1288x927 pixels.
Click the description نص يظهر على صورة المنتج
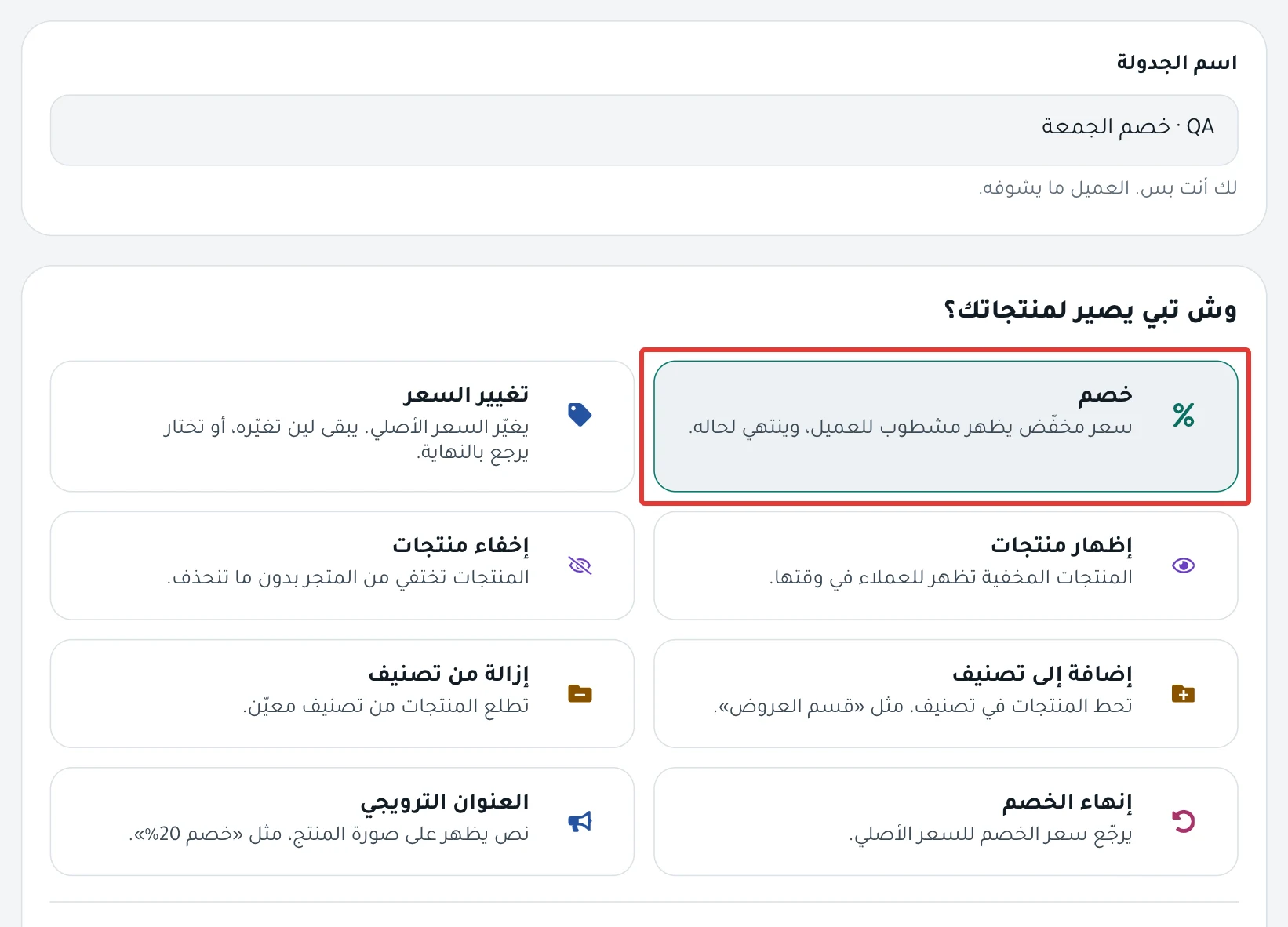(329, 834)
